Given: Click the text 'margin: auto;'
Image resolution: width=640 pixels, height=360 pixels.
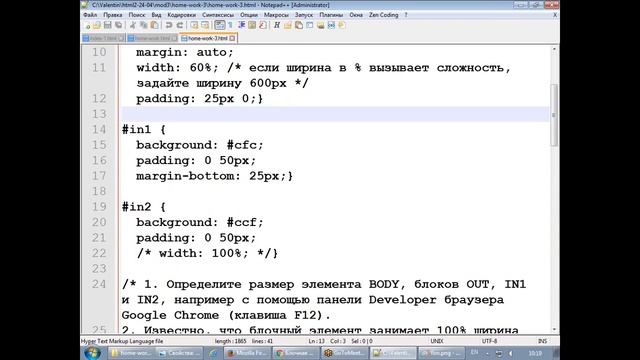Looking at the screenshot, I should coord(185,53).
